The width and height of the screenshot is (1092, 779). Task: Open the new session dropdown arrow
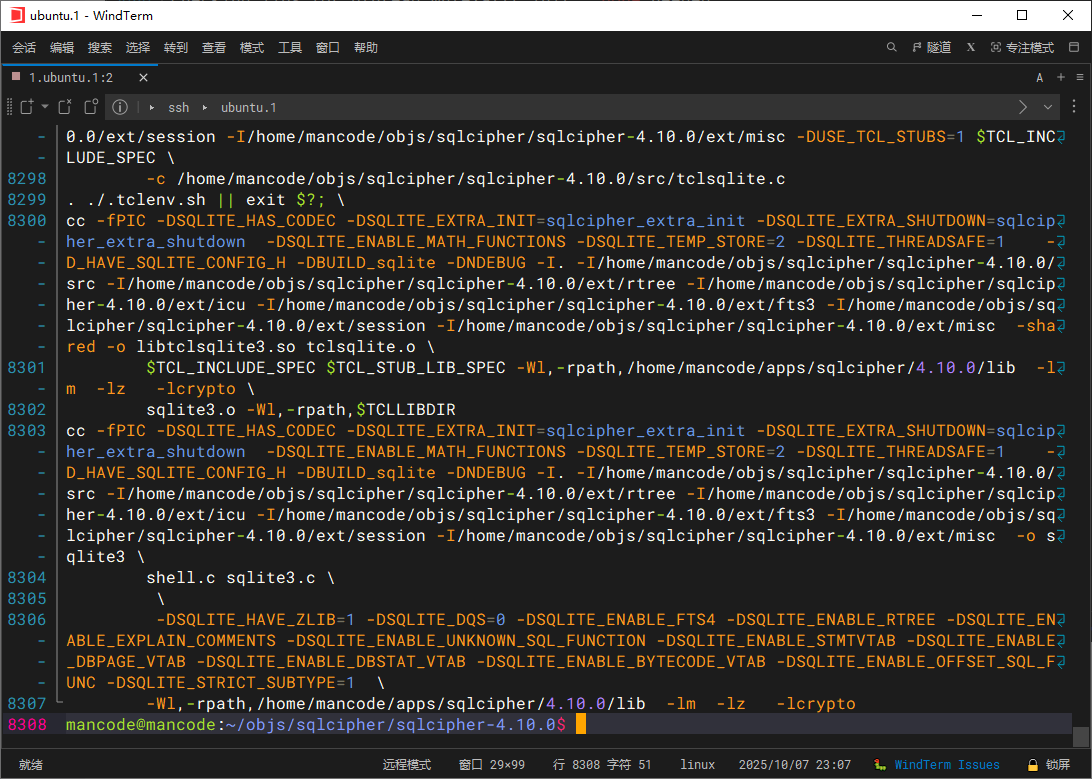[43, 107]
